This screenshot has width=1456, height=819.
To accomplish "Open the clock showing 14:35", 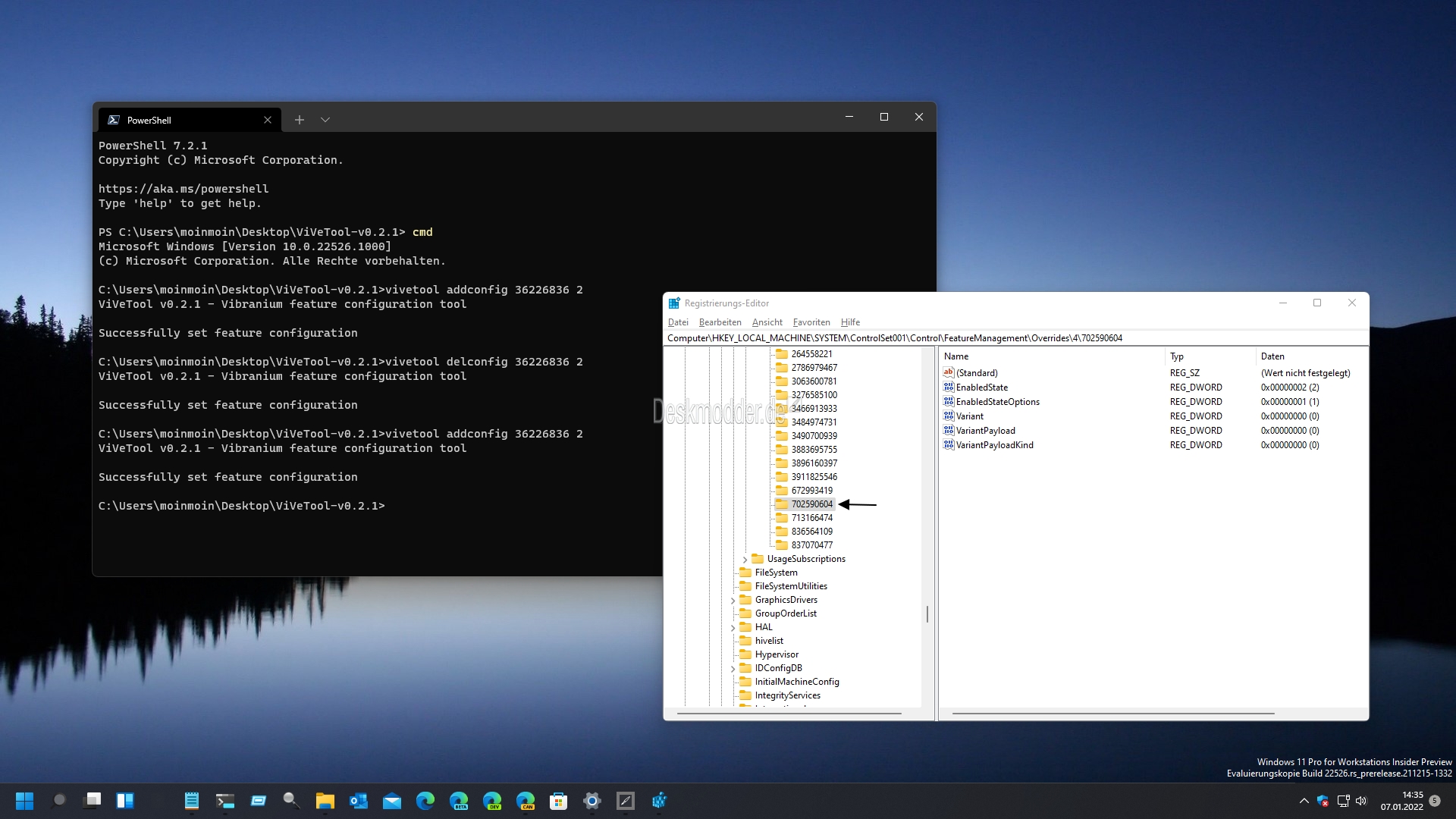I will (1401, 801).
